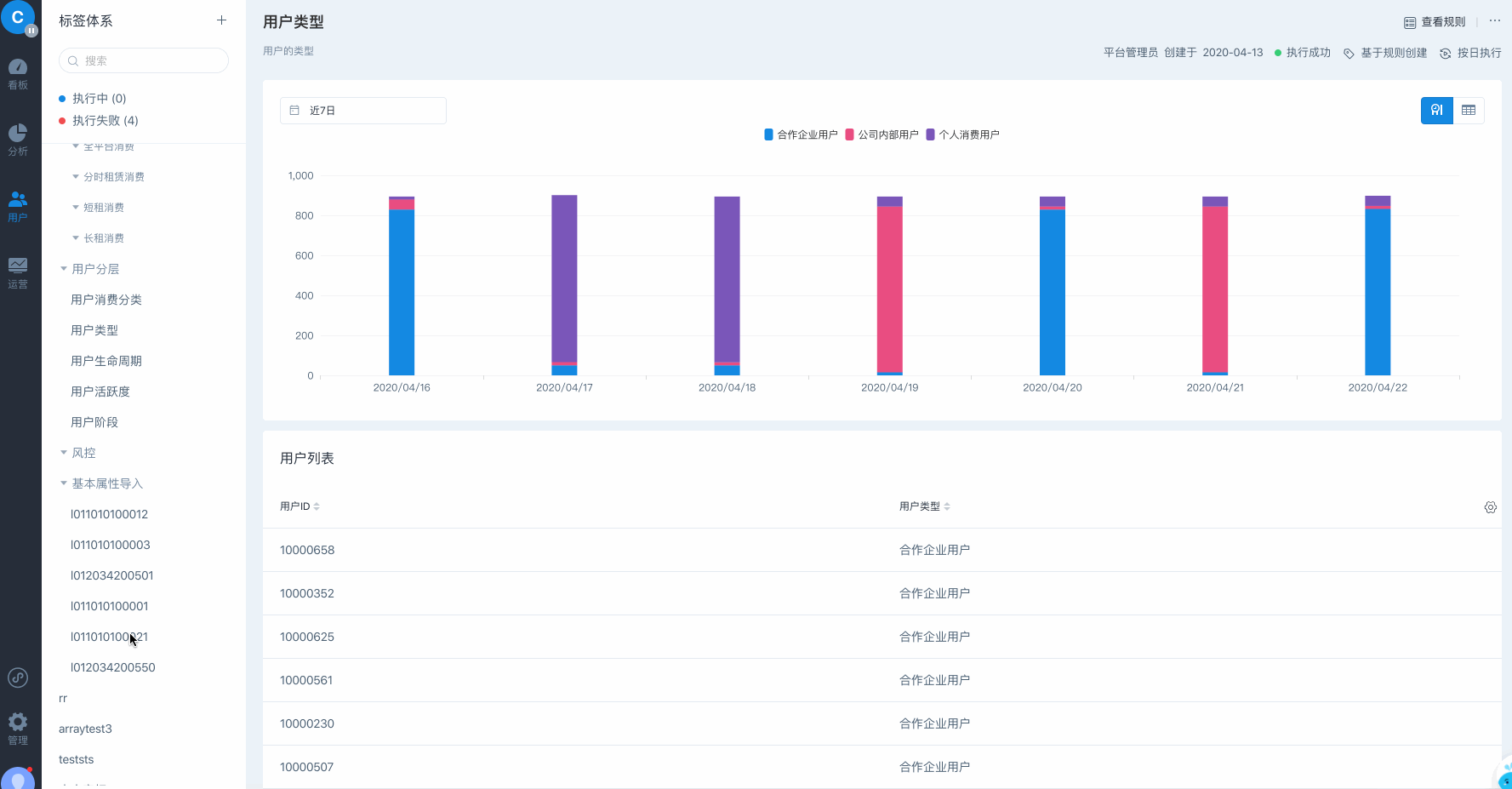Select tag I011010100012
Viewport: 1512px width, 789px height.
pos(109,514)
